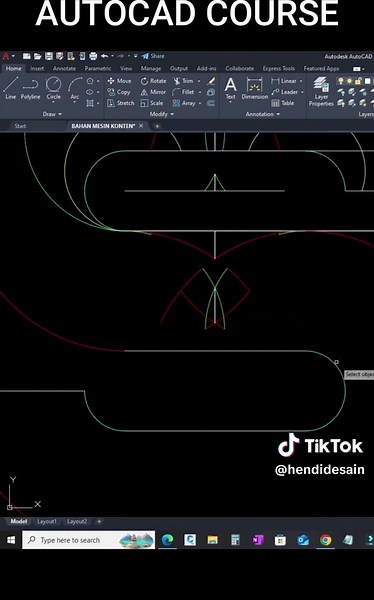
Task: Select the Dimension tool
Action: [x=255, y=88]
